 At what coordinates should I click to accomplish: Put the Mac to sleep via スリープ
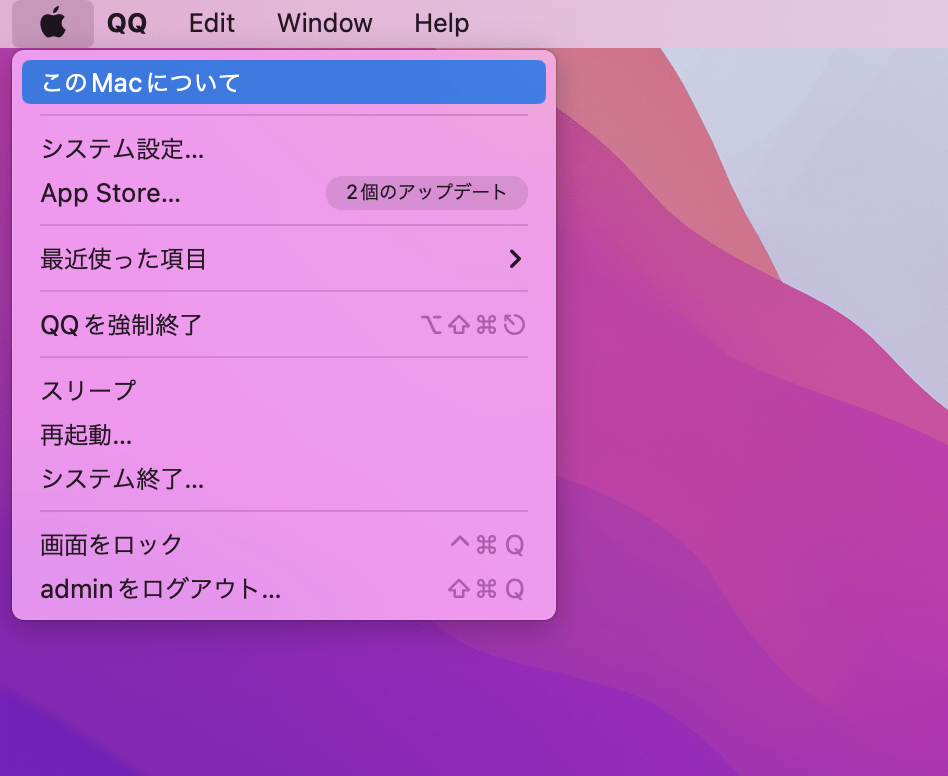85,390
